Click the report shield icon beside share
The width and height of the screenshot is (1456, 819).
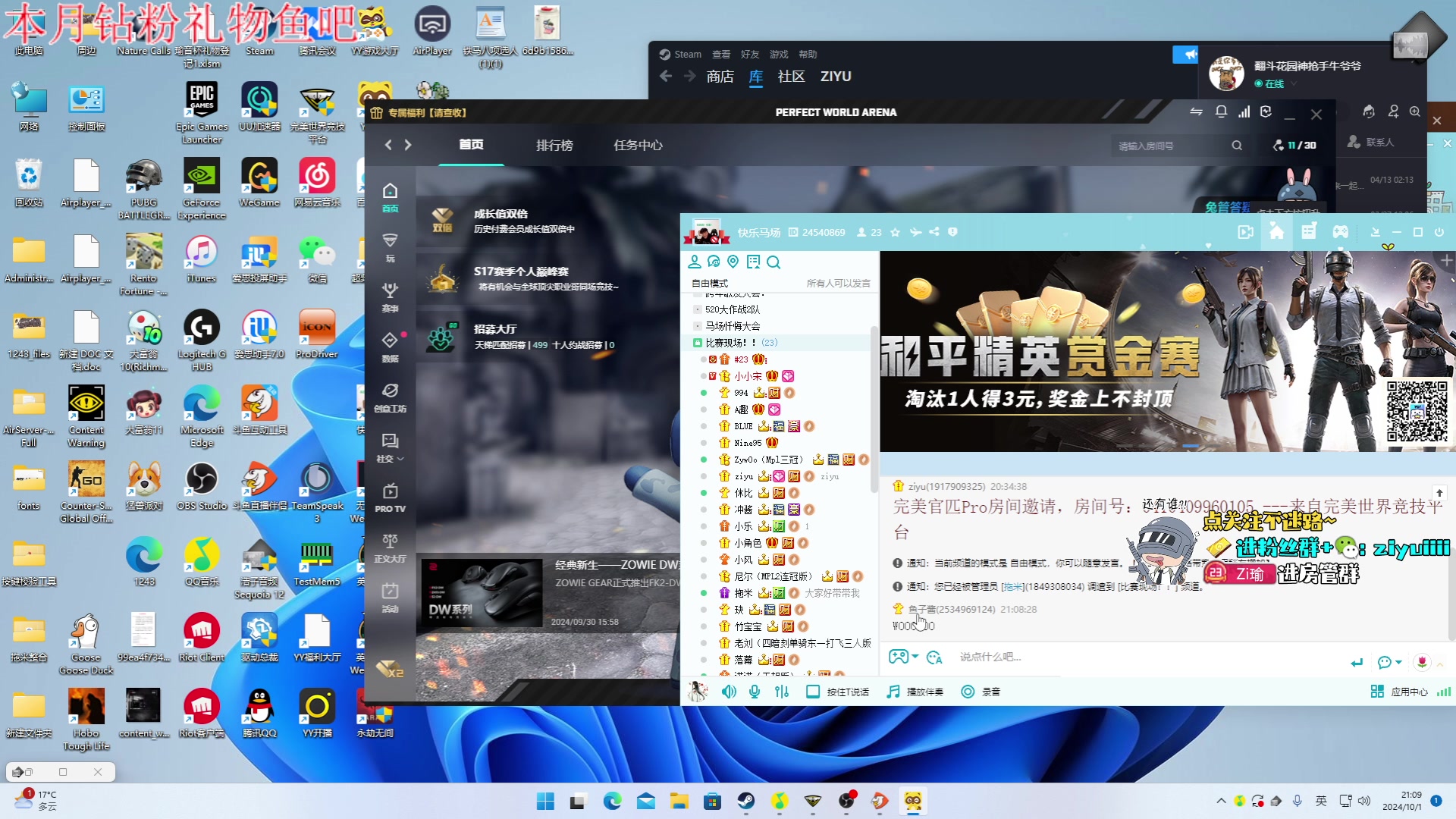click(x=953, y=232)
